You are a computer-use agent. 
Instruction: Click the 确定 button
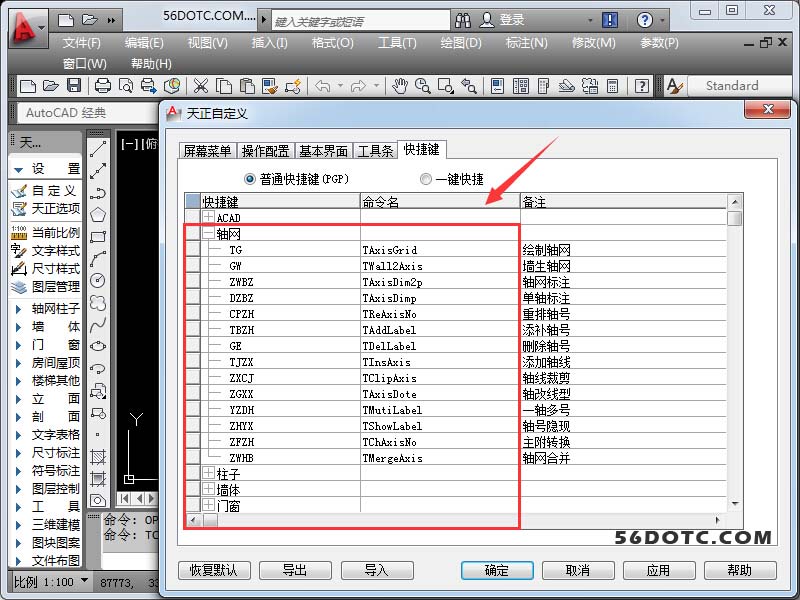click(497, 570)
